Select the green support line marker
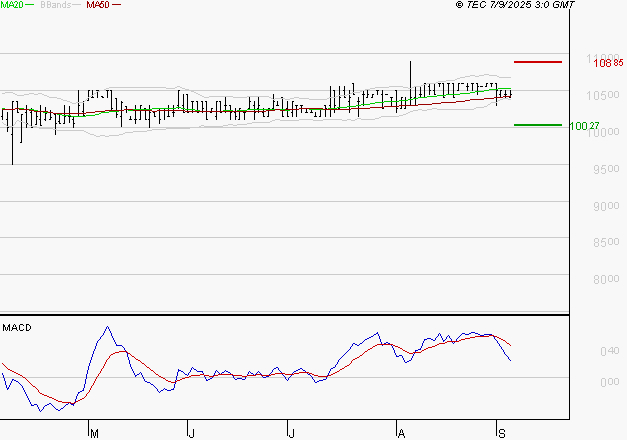Image resolution: width=627 pixels, height=440 pixels. click(x=537, y=125)
